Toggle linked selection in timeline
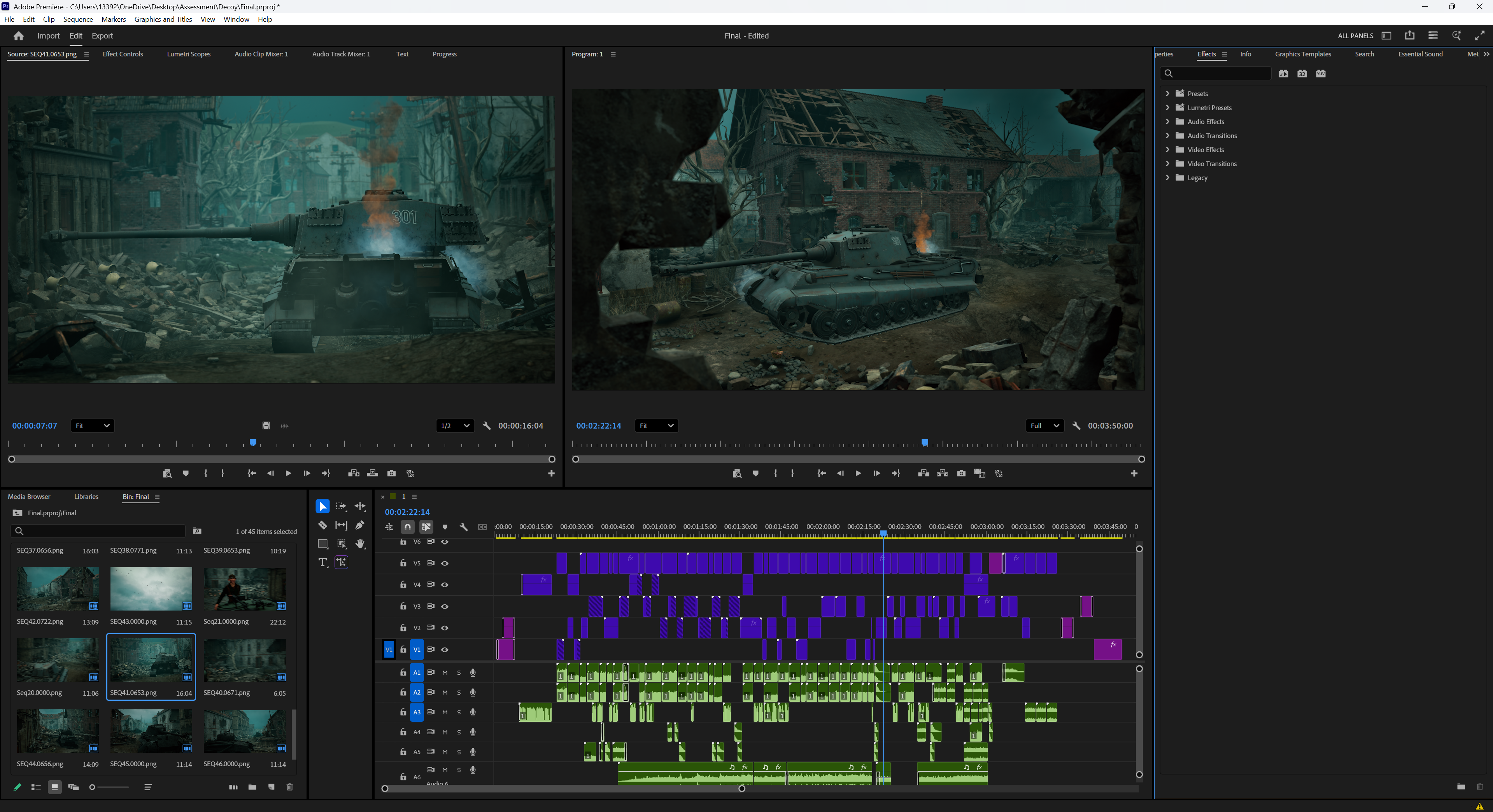The image size is (1493, 812). point(426,527)
